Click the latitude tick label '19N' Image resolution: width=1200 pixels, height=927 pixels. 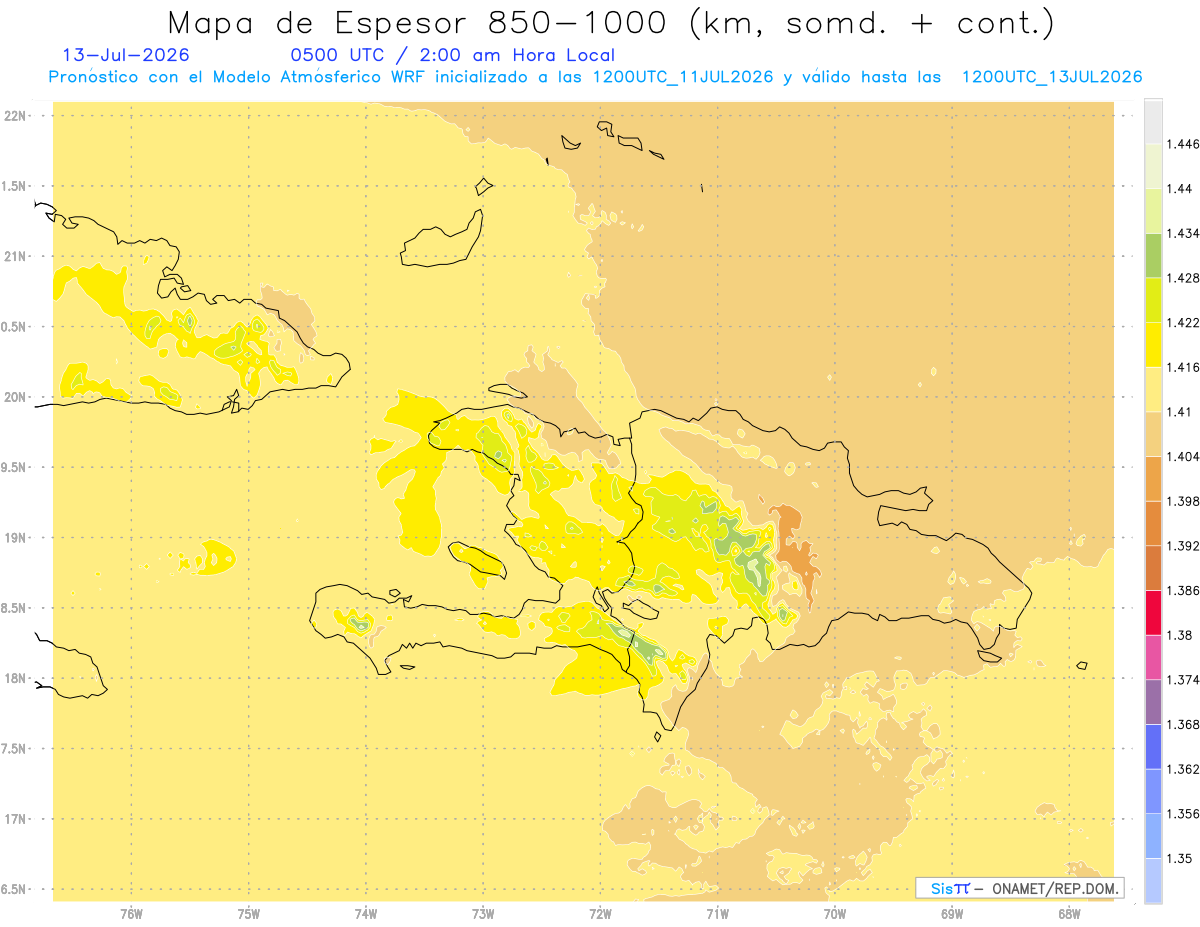point(15,538)
